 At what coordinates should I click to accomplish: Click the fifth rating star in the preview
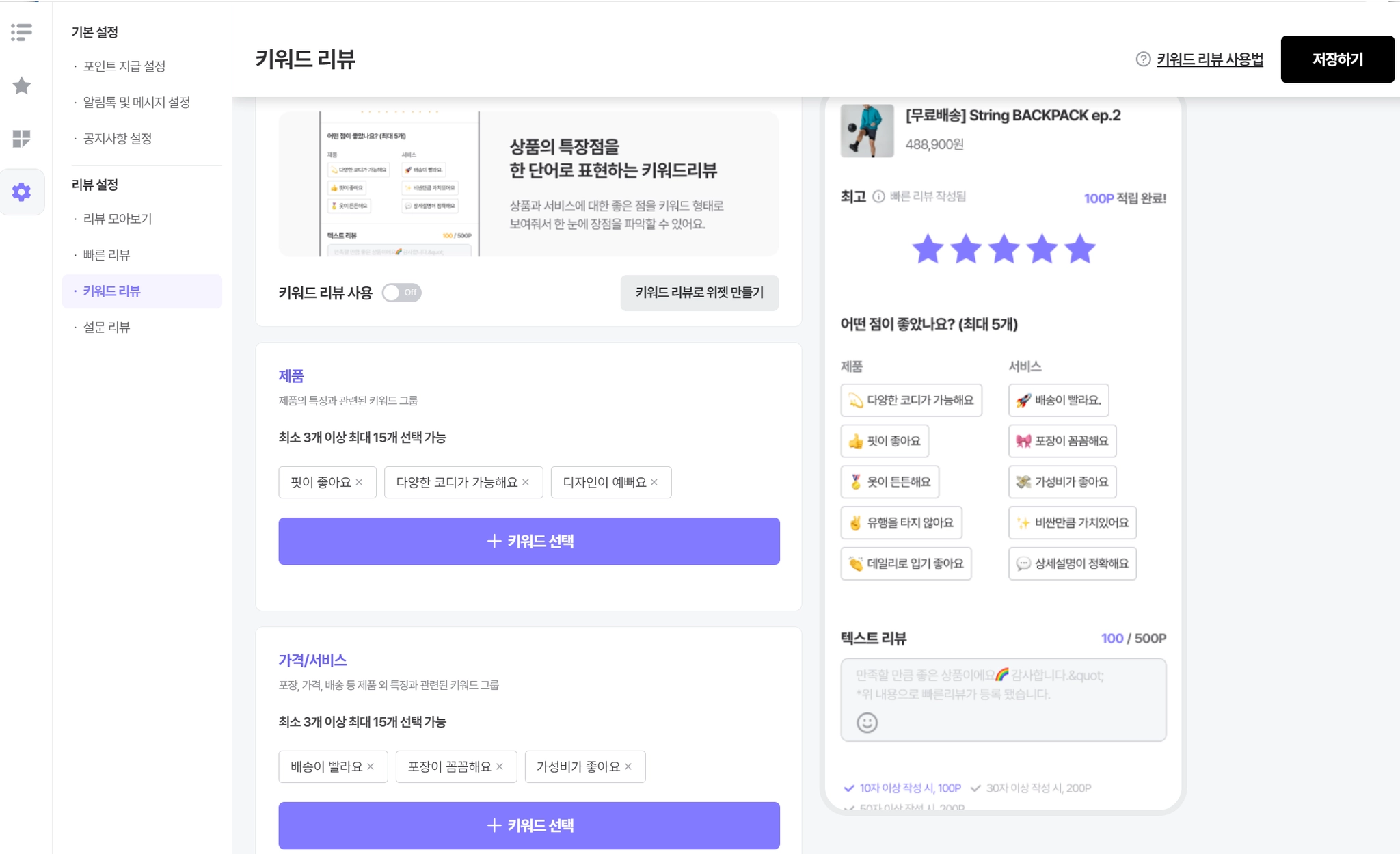(1080, 249)
